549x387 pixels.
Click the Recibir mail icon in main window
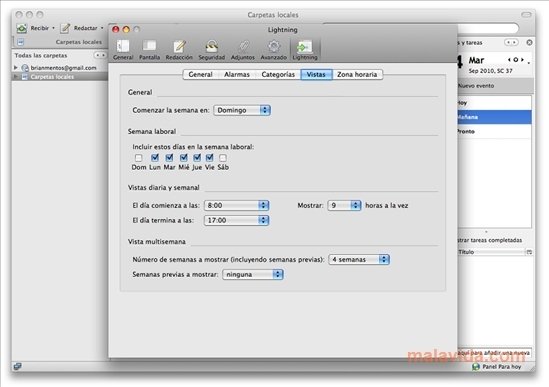click(22, 28)
